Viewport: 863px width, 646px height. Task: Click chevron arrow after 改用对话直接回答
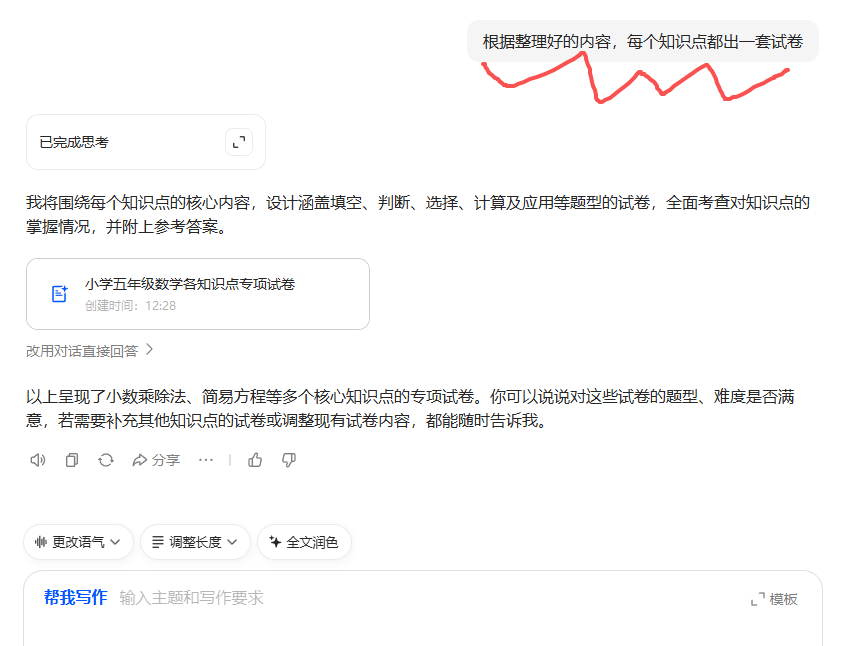[x=150, y=350]
